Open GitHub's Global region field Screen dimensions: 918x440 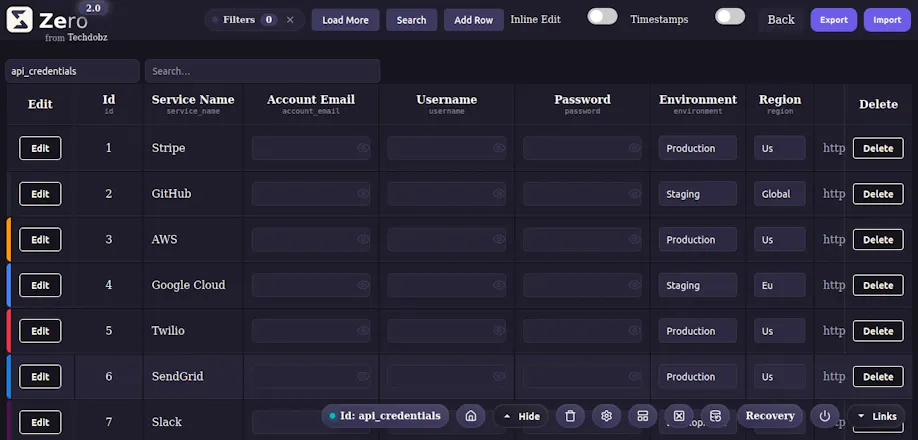pos(780,194)
